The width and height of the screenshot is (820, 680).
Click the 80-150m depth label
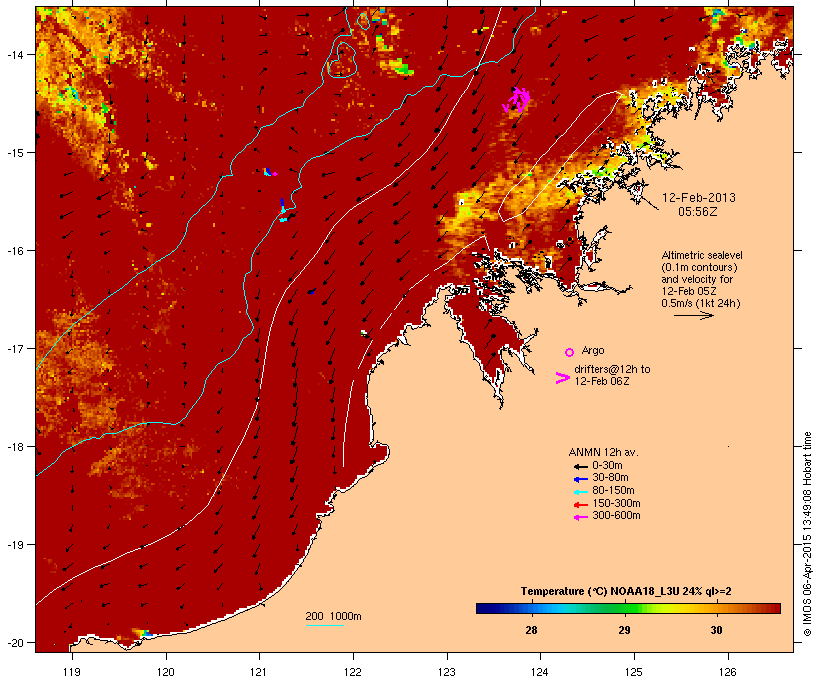tap(613, 491)
